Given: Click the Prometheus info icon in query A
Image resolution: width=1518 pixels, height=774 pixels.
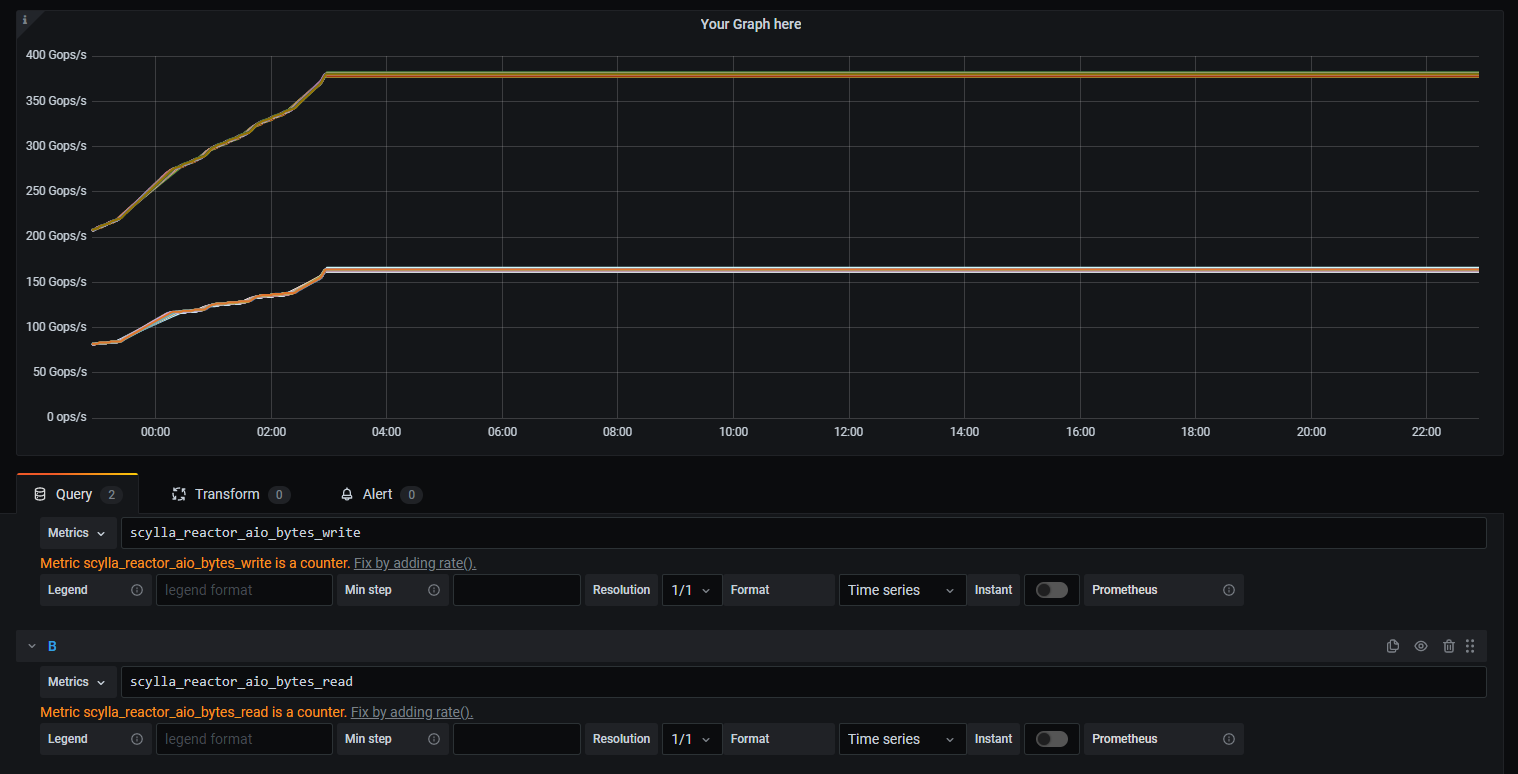Looking at the screenshot, I should coord(1228,590).
